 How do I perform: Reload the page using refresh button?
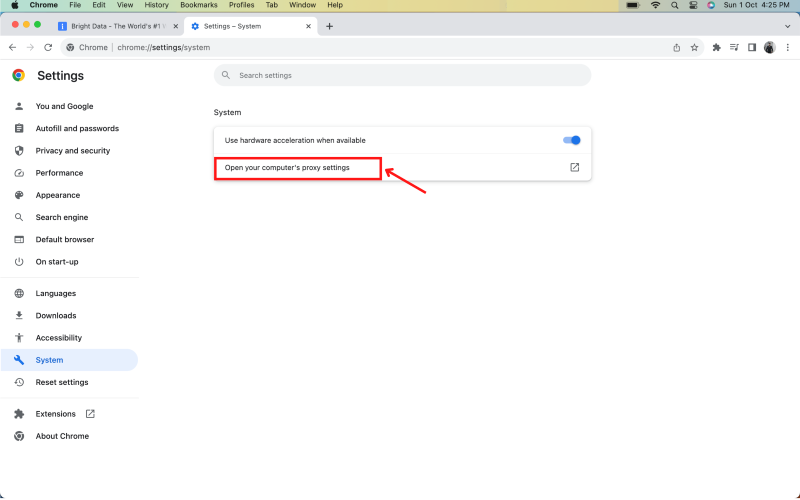(x=47, y=47)
